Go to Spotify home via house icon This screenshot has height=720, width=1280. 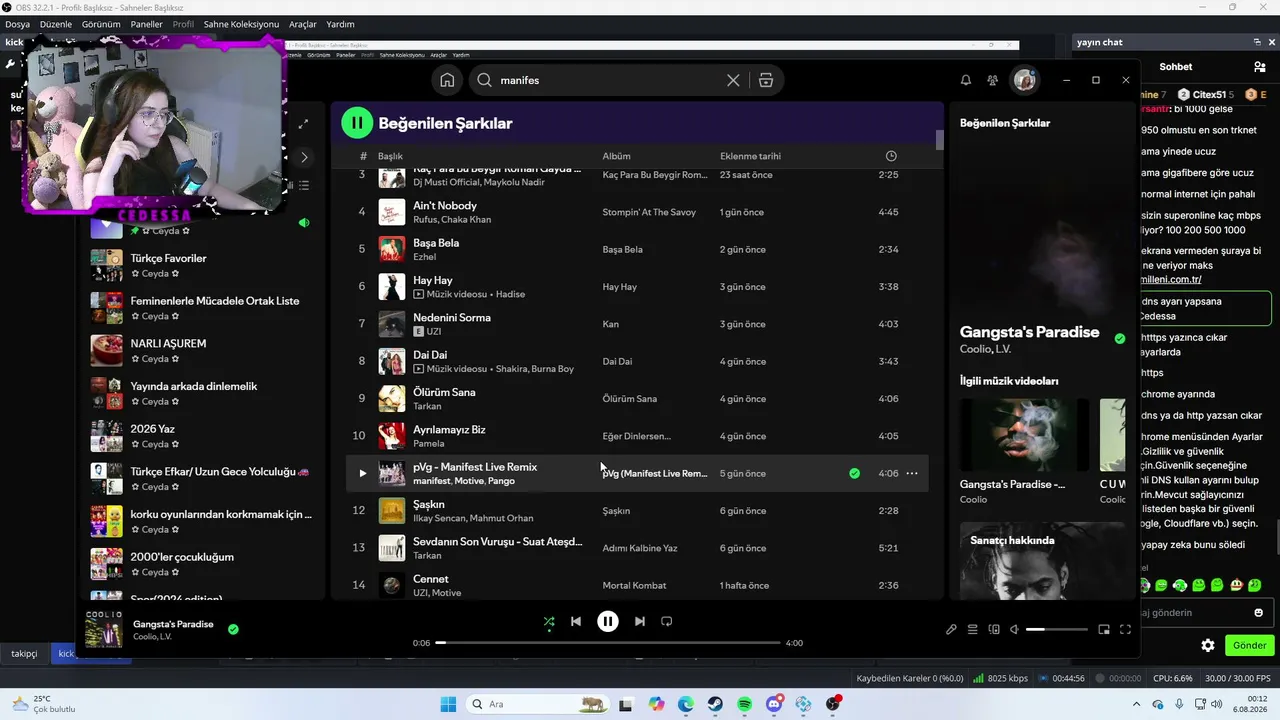tap(447, 80)
